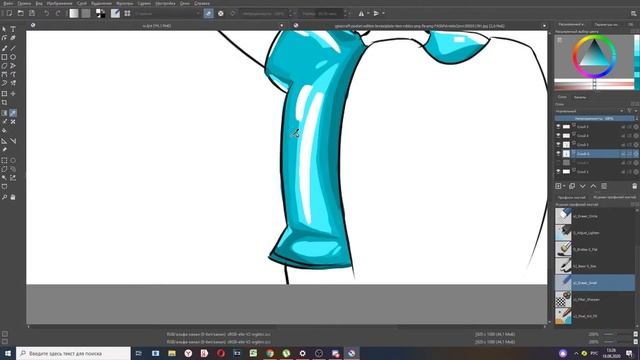Select the Line tool

[13, 48]
